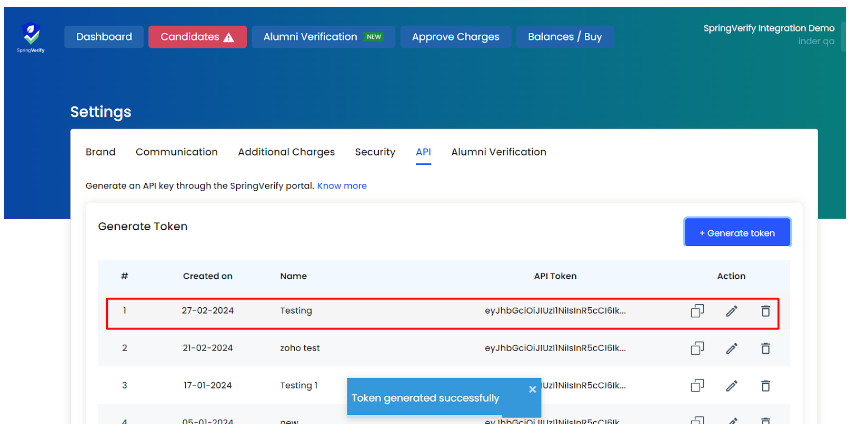Viewport: 853px width, 433px height.
Task: Click the date 27-02-2024
Action: click(x=208, y=311)
